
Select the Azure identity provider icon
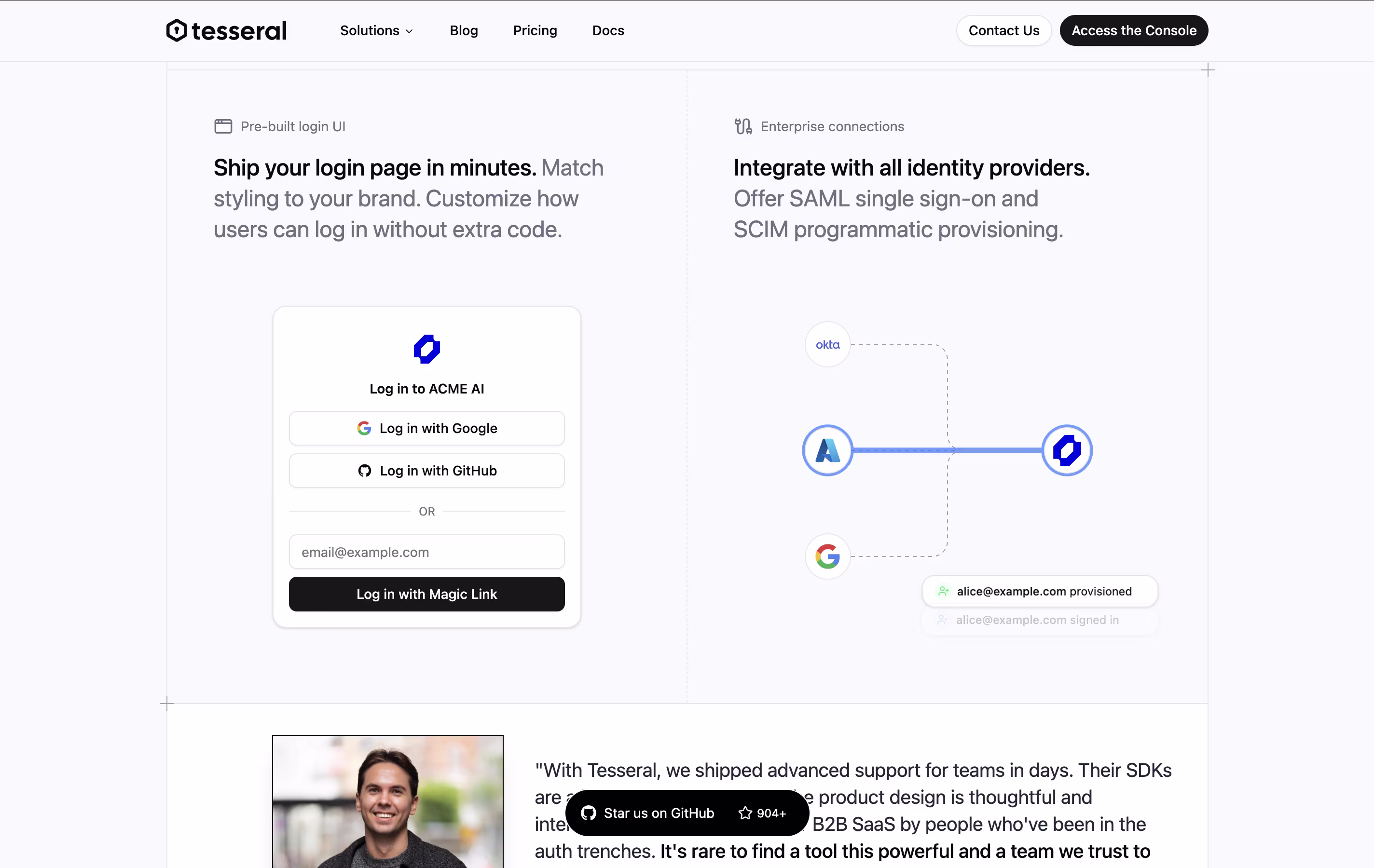[x=827, y=450]
